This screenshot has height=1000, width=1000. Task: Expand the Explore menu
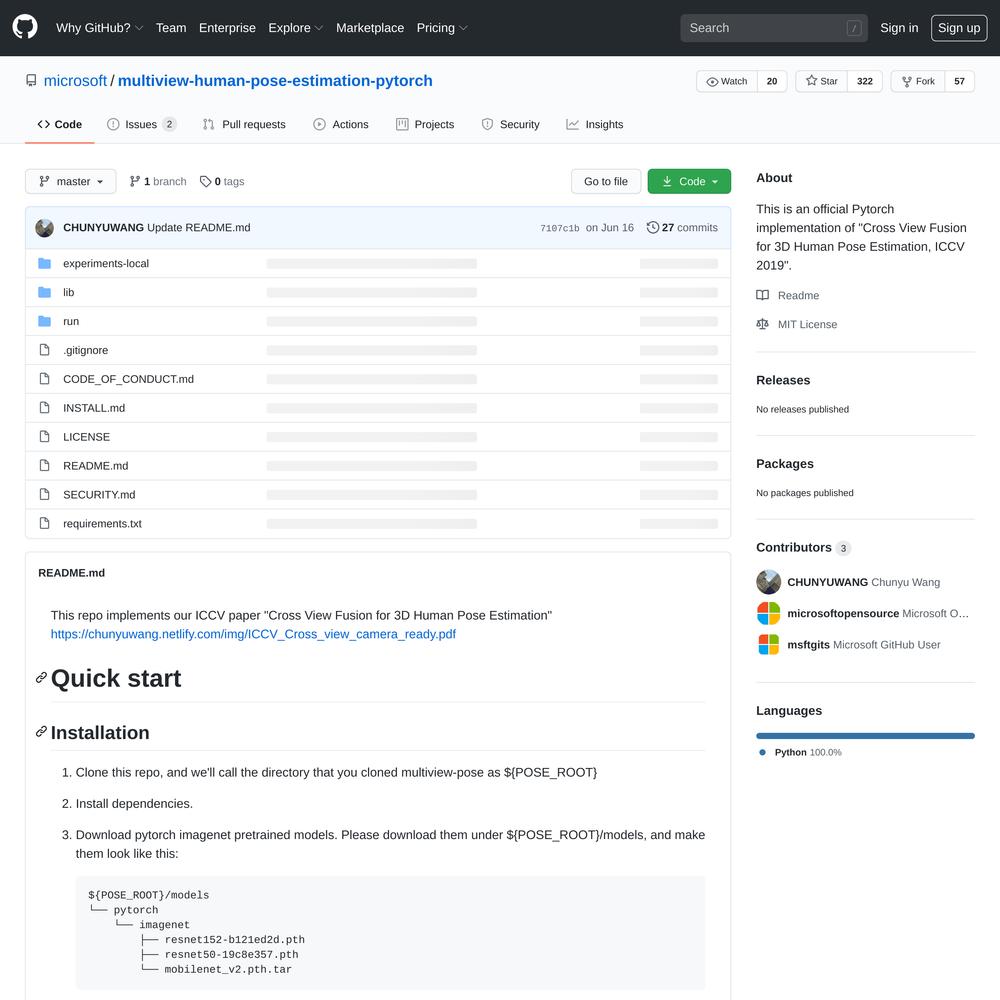tap(296, 28)
